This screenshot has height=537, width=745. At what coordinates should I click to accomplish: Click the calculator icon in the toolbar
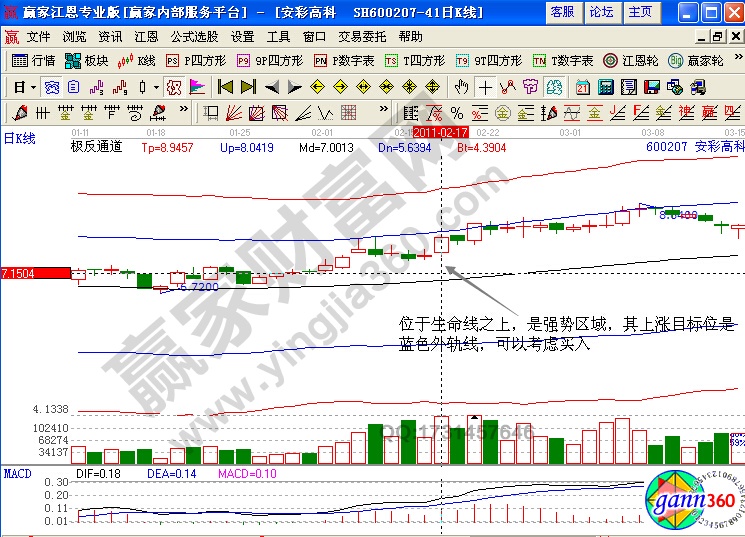[605, 86]
